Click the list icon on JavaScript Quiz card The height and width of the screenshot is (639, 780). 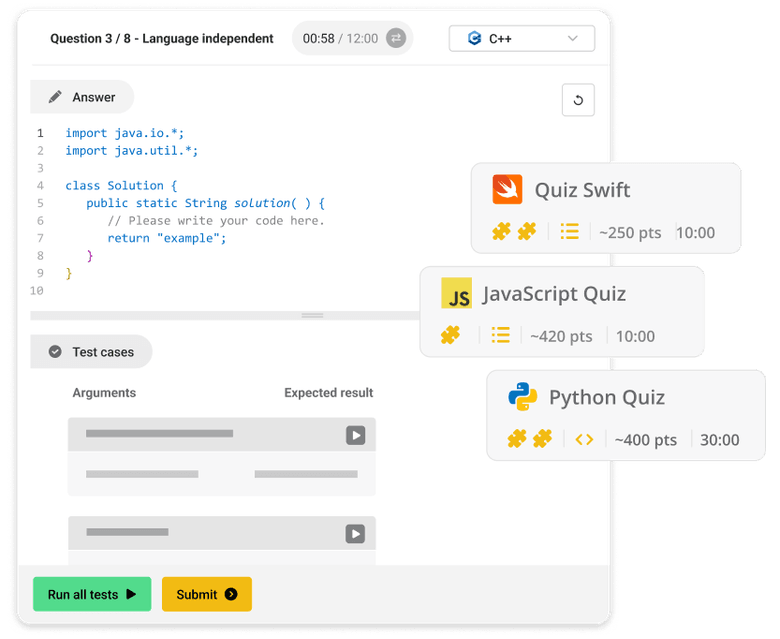[x=501, y=335]
